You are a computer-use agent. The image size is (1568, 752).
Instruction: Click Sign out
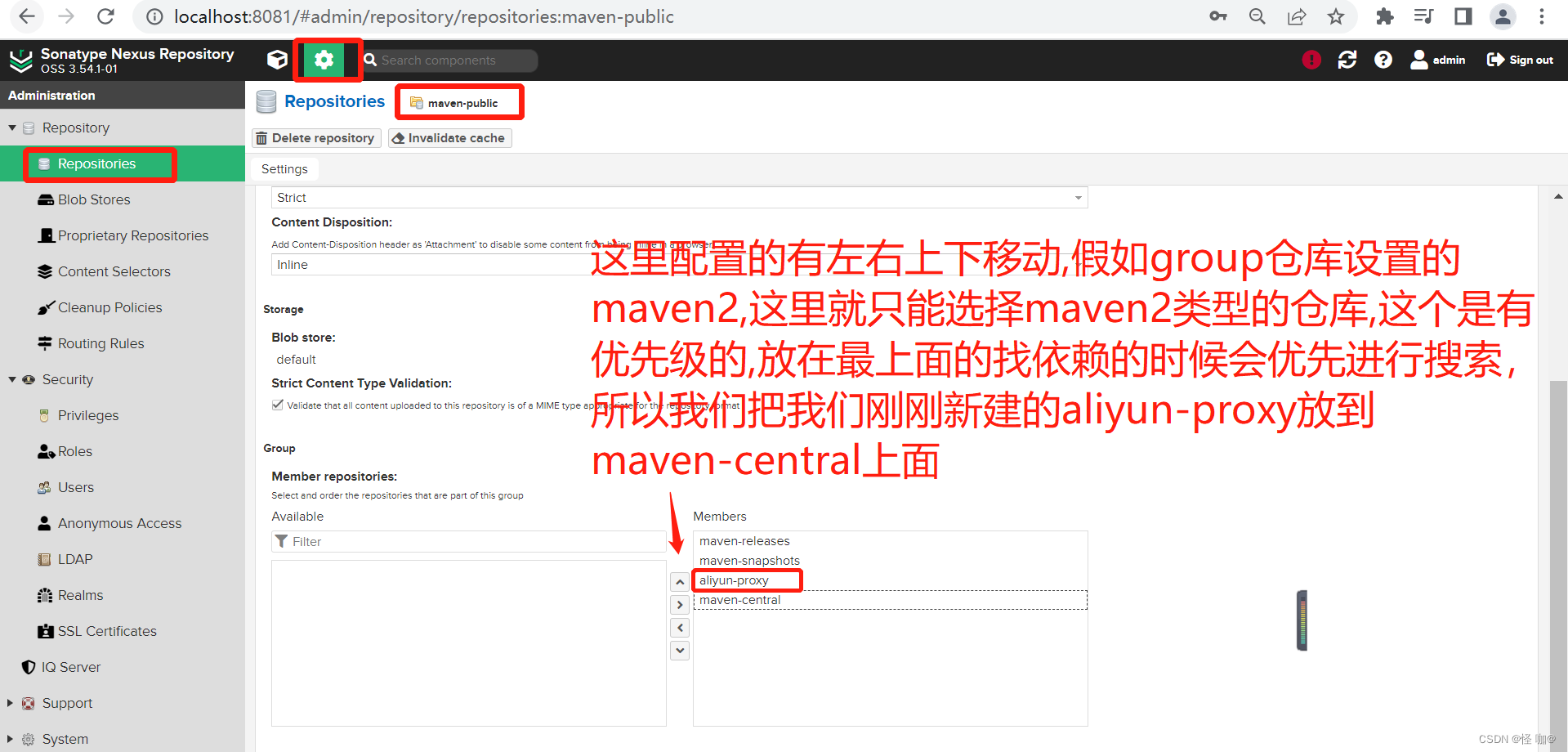click(1521, 60)
